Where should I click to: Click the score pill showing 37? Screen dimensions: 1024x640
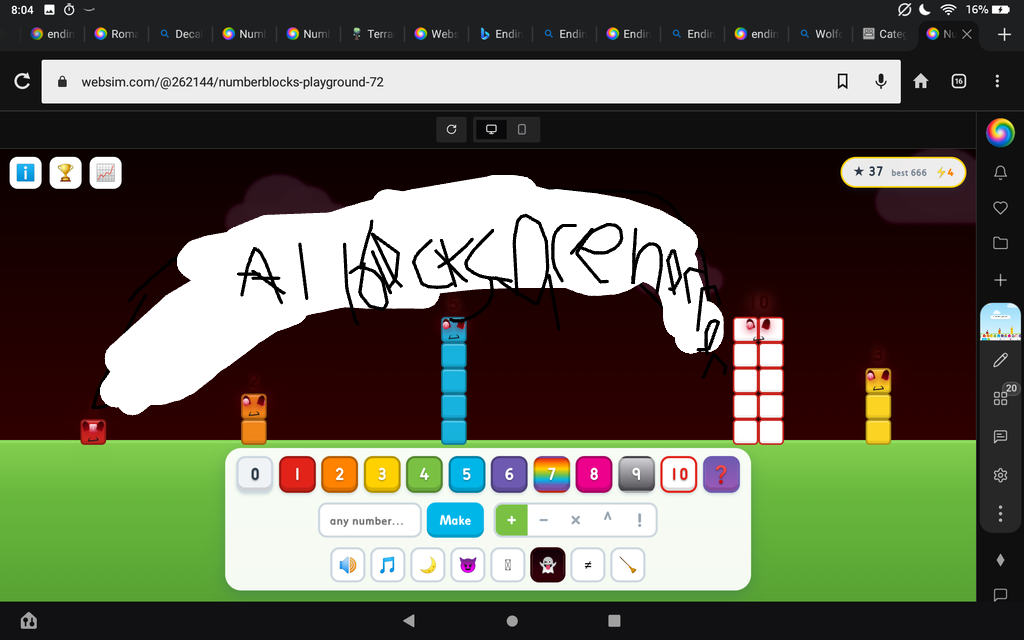(903, 172)
